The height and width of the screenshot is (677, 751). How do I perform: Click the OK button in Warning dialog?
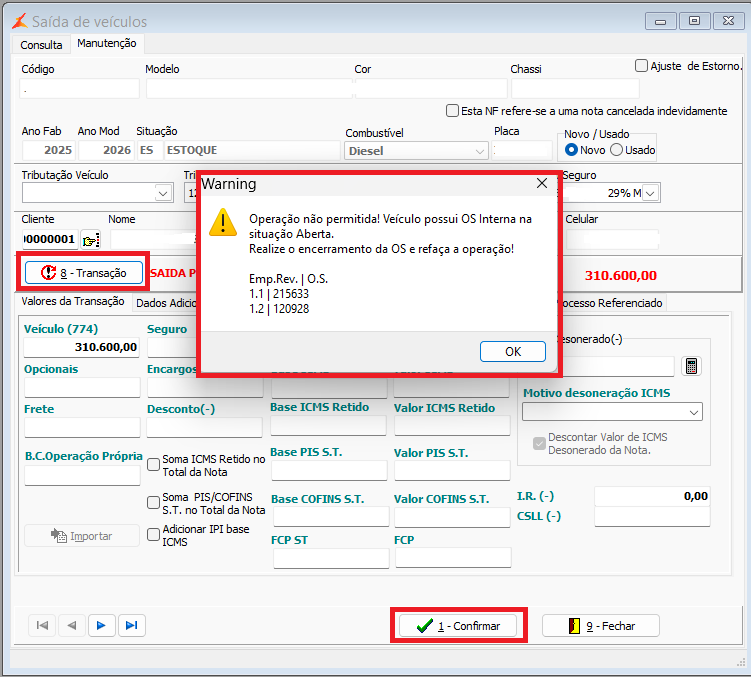click(x=512, y=352)
